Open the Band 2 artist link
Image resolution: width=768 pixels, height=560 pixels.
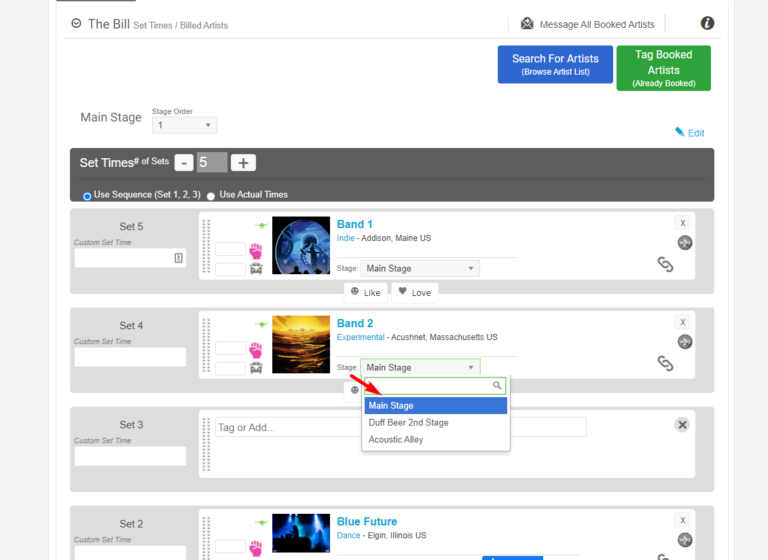pos(355,323)
